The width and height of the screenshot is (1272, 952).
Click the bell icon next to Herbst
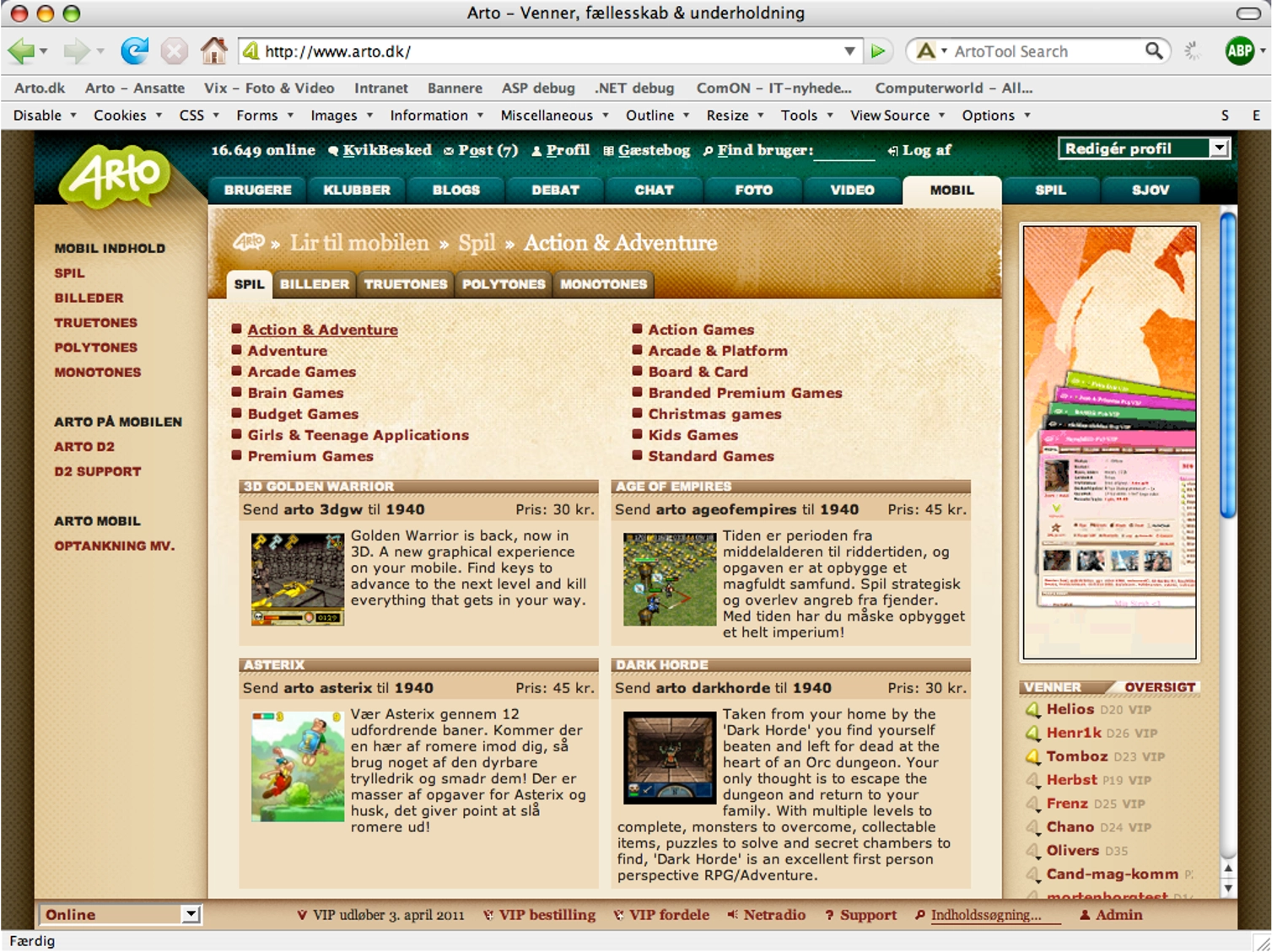1032,781
